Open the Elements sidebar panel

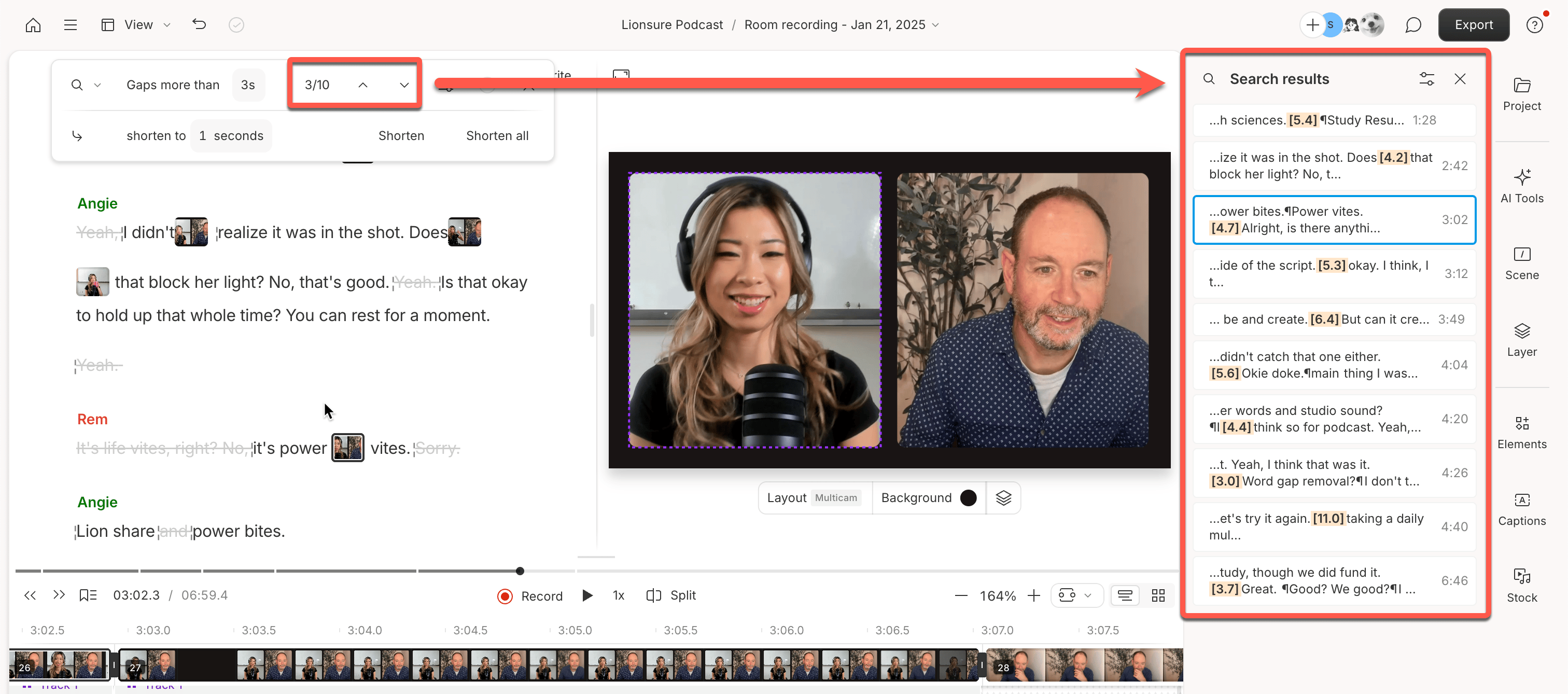coord(1521,433)
